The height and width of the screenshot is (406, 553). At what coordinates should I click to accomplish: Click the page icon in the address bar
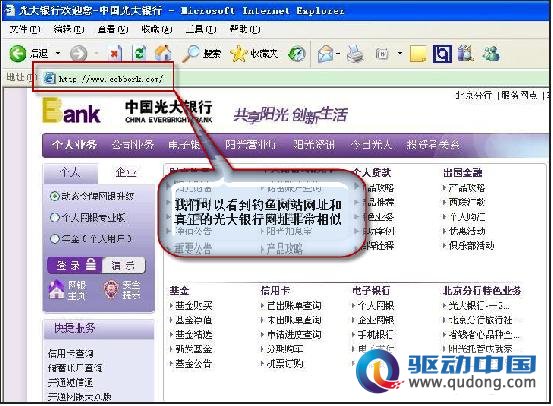49,78
